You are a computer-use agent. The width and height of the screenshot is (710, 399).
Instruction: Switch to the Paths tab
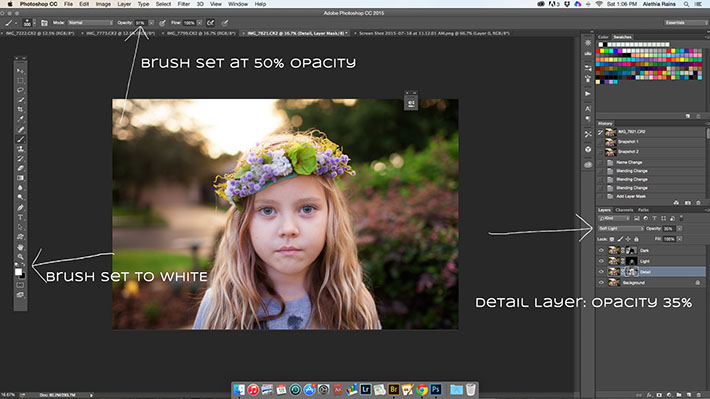click(x=643, y=210)
